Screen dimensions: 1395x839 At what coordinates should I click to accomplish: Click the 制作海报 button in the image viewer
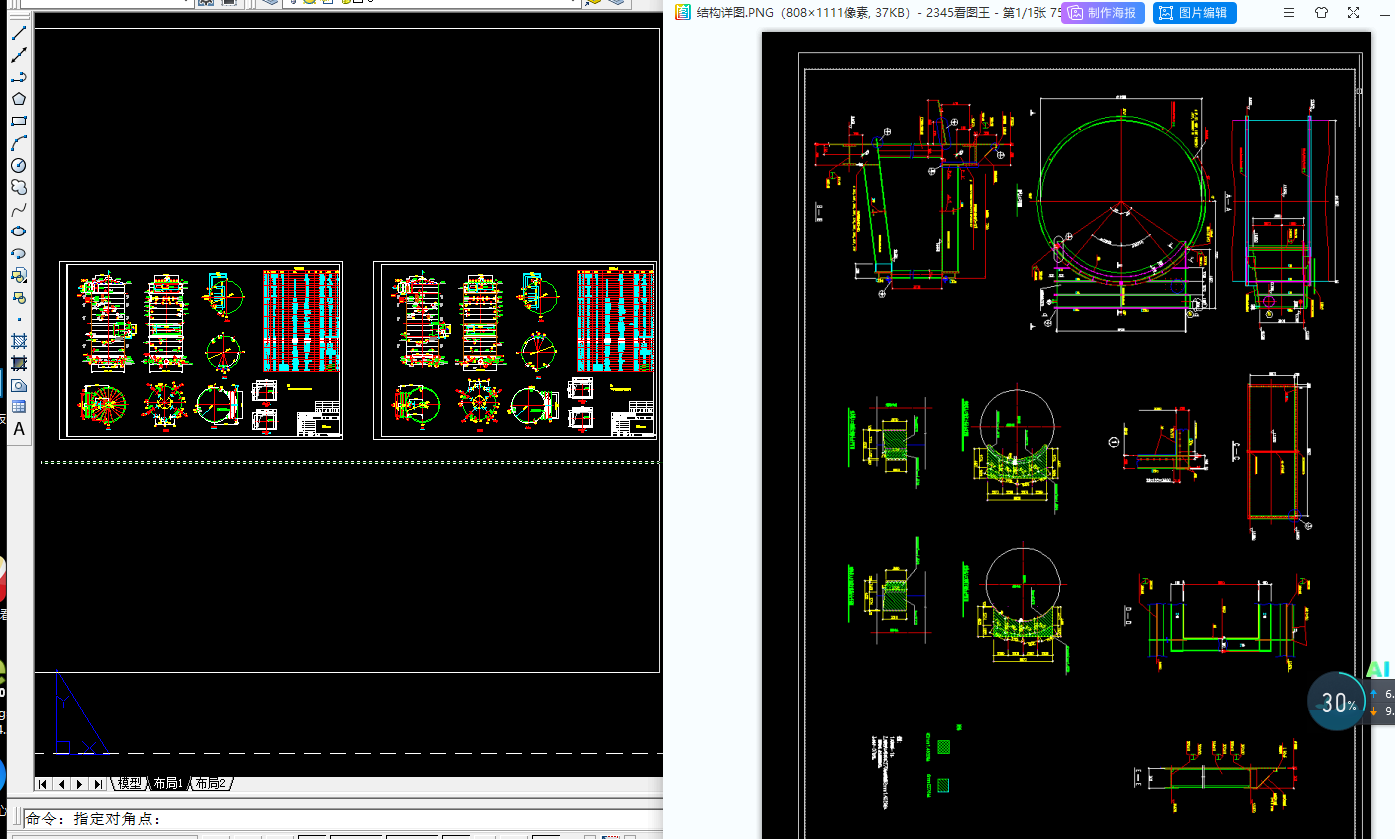coord(1103,13)
